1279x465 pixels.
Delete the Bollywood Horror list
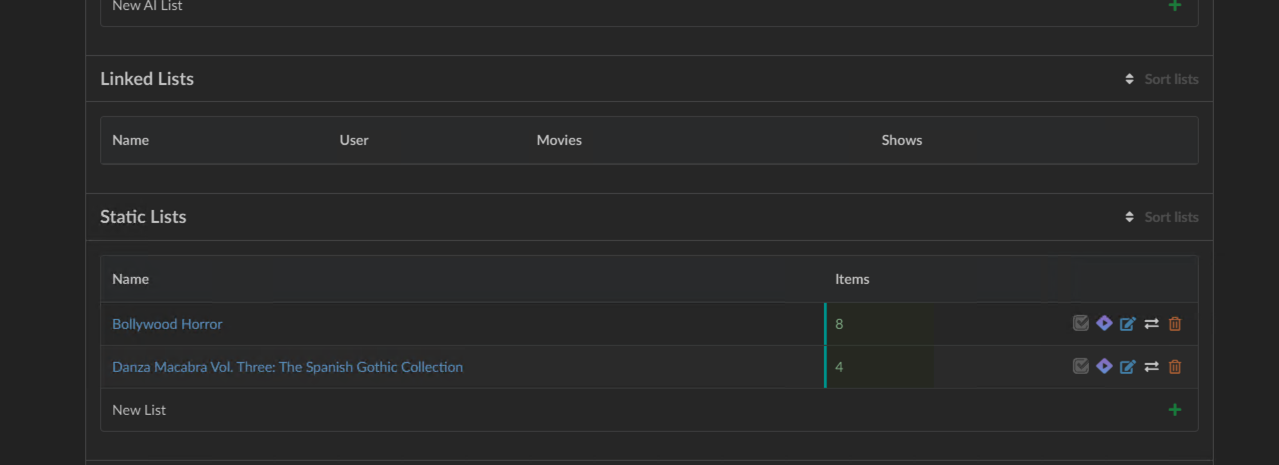point(1175,324)
